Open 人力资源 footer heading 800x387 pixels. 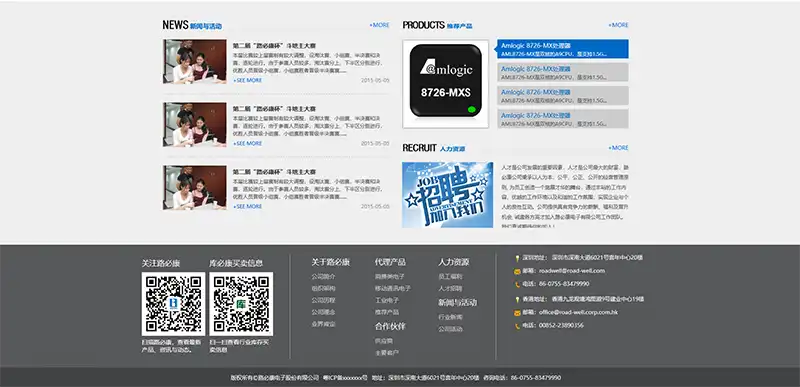453,262
